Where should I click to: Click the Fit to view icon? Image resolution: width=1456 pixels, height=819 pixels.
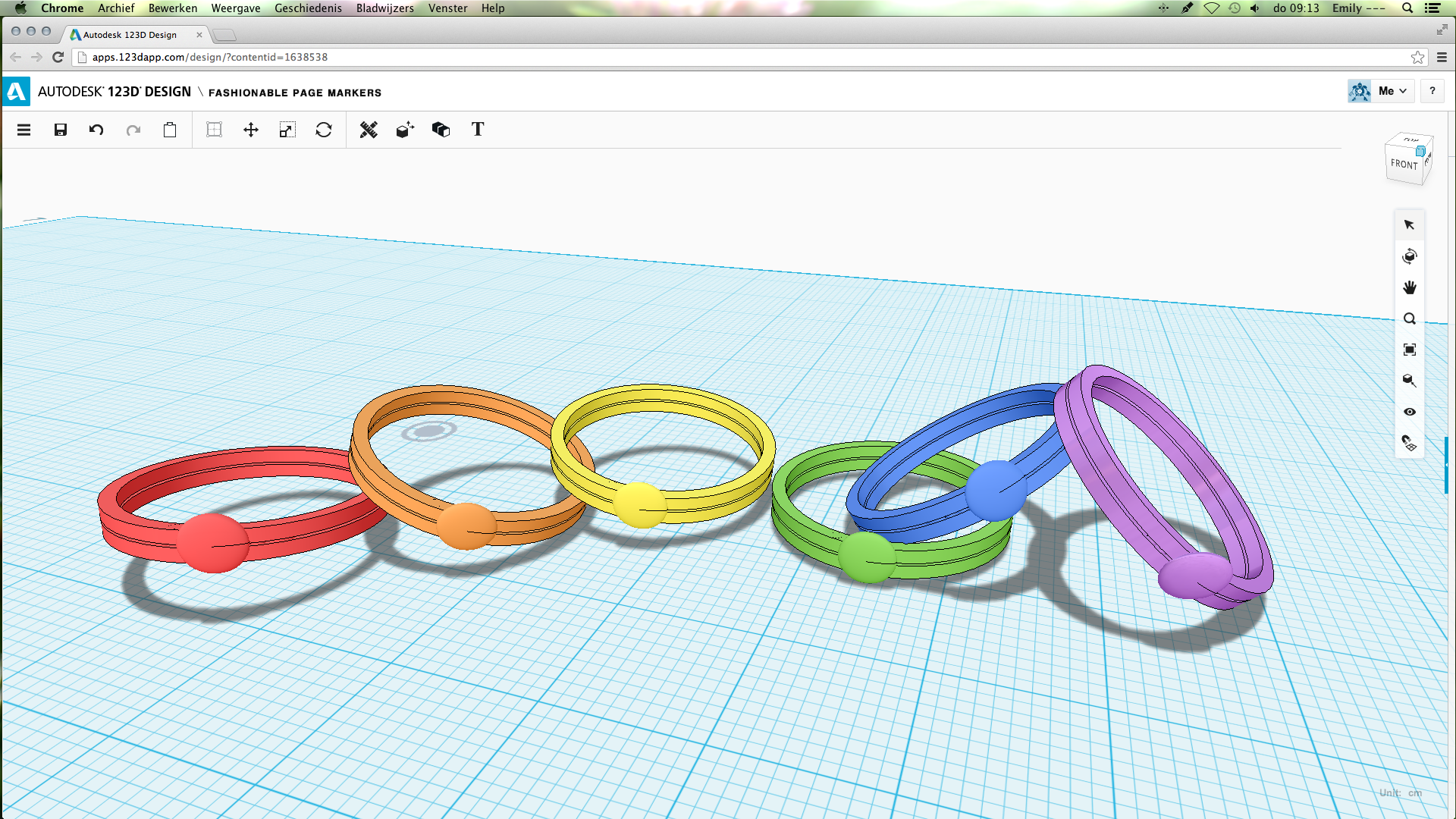coord(1410,350)
